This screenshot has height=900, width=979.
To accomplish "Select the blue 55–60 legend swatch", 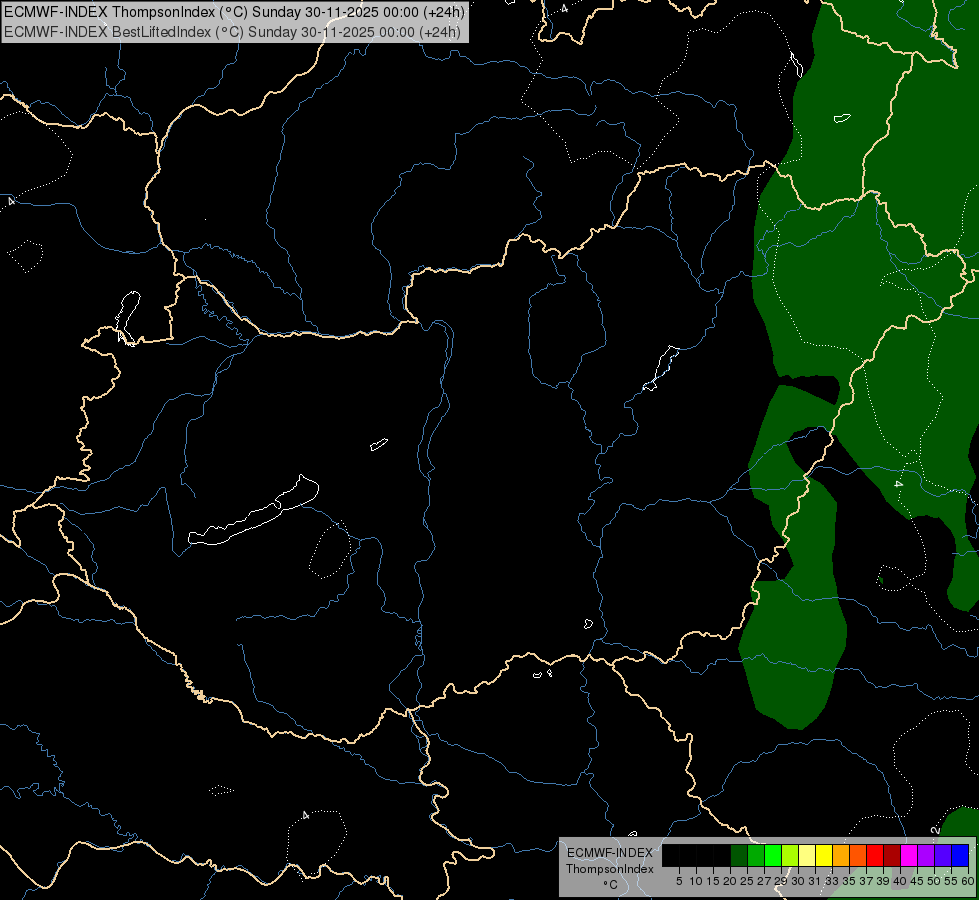I will (960, 855).
